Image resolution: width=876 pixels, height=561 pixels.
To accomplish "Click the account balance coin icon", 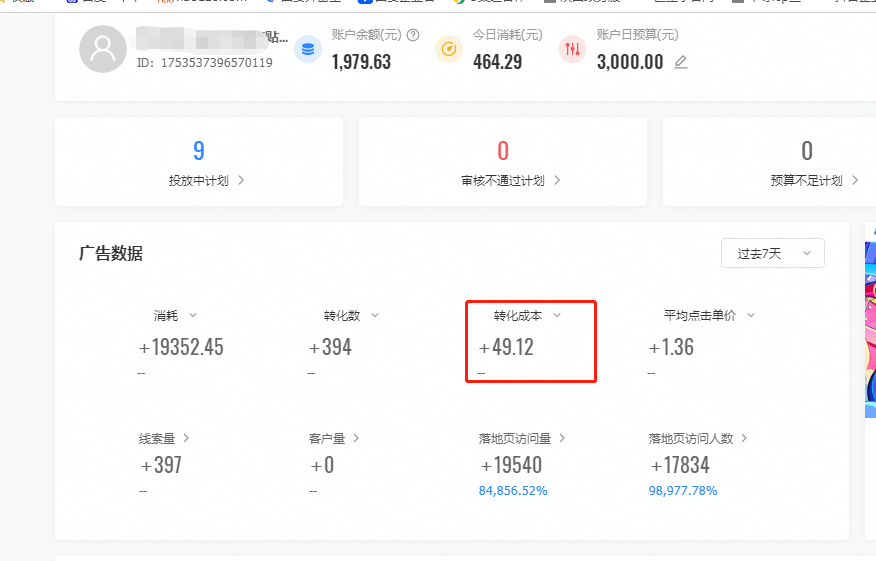I will 308,49.
